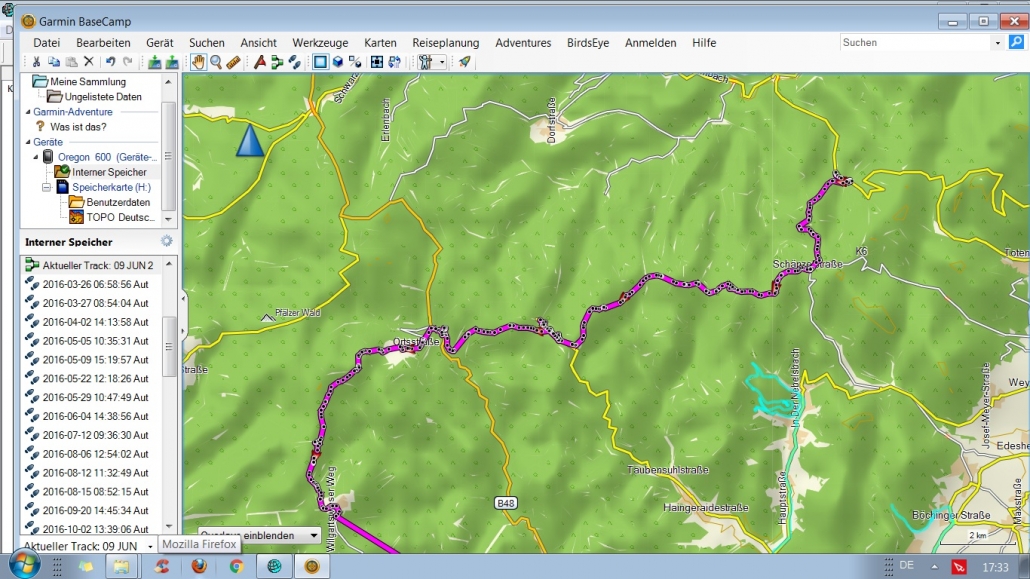
Task: Click in the Suchen search field
Action: [915, 43]
